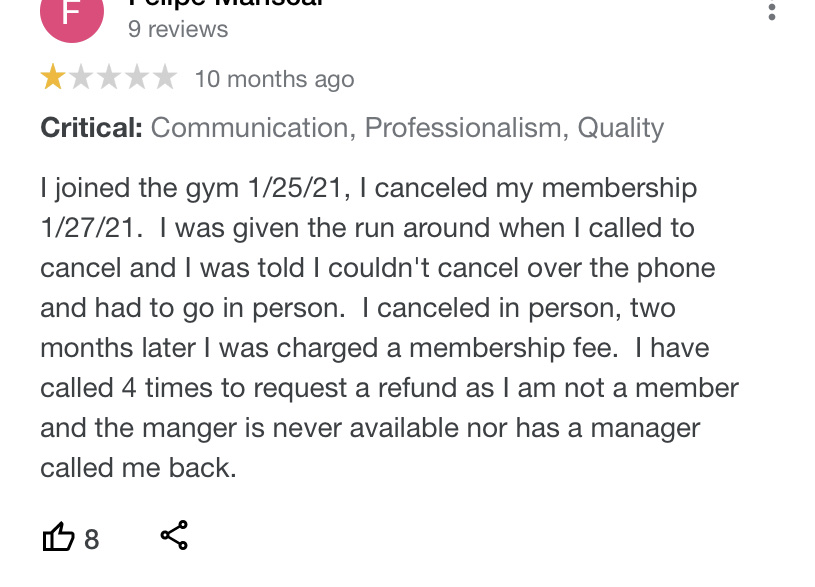Click the "10 months ago" timestamp
Viewport: 815px width, 587px height.
(x=274, y=79)
